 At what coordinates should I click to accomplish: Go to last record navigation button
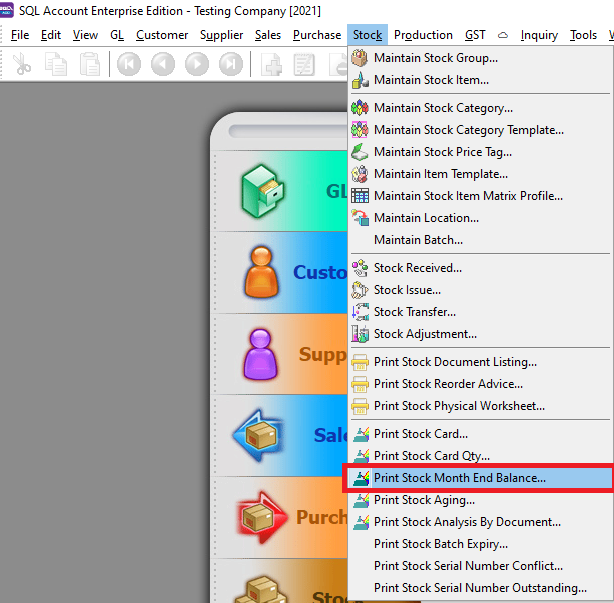point(231,65)
